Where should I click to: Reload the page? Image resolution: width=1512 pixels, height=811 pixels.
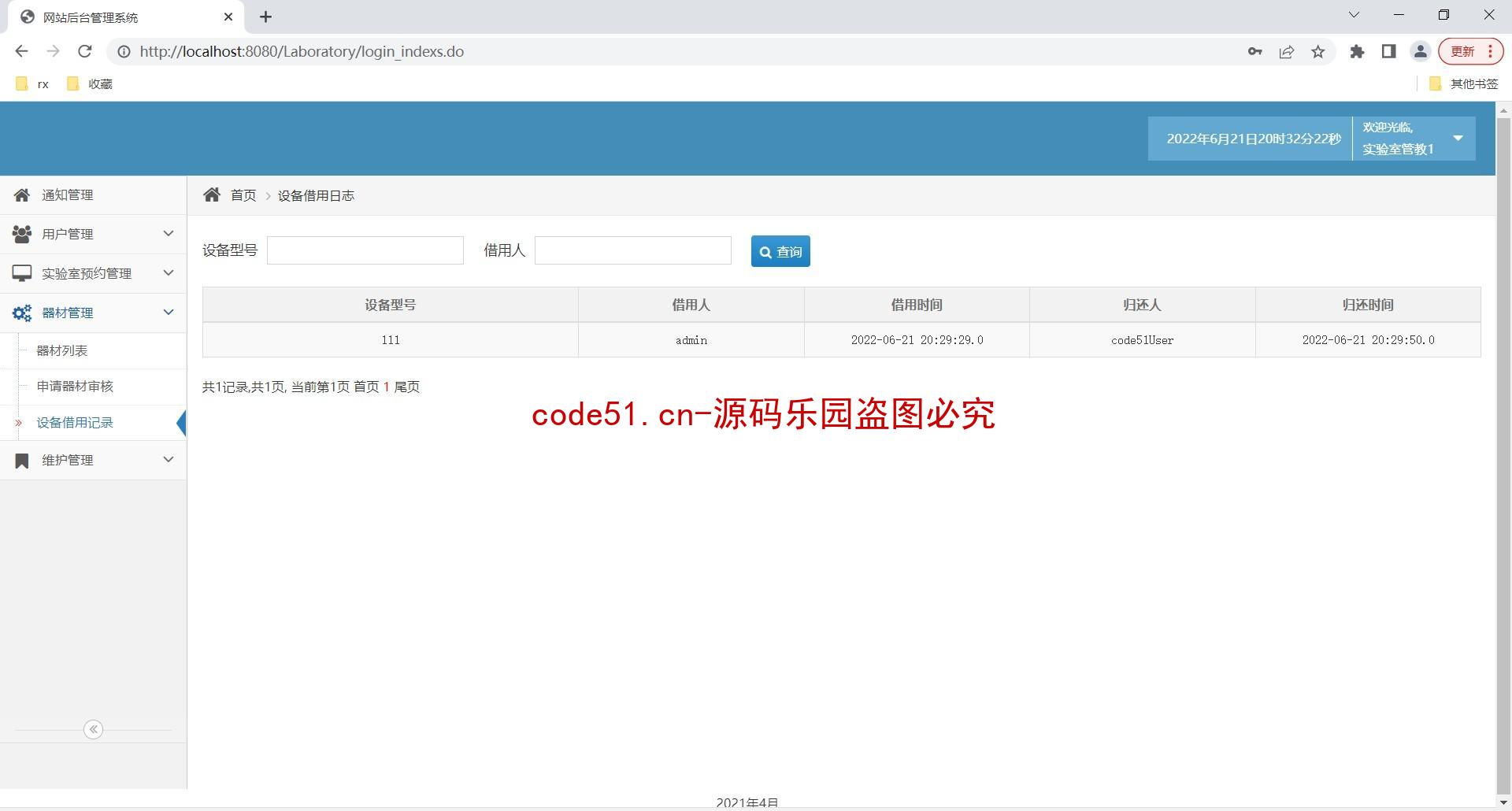(x=84, y=51)
